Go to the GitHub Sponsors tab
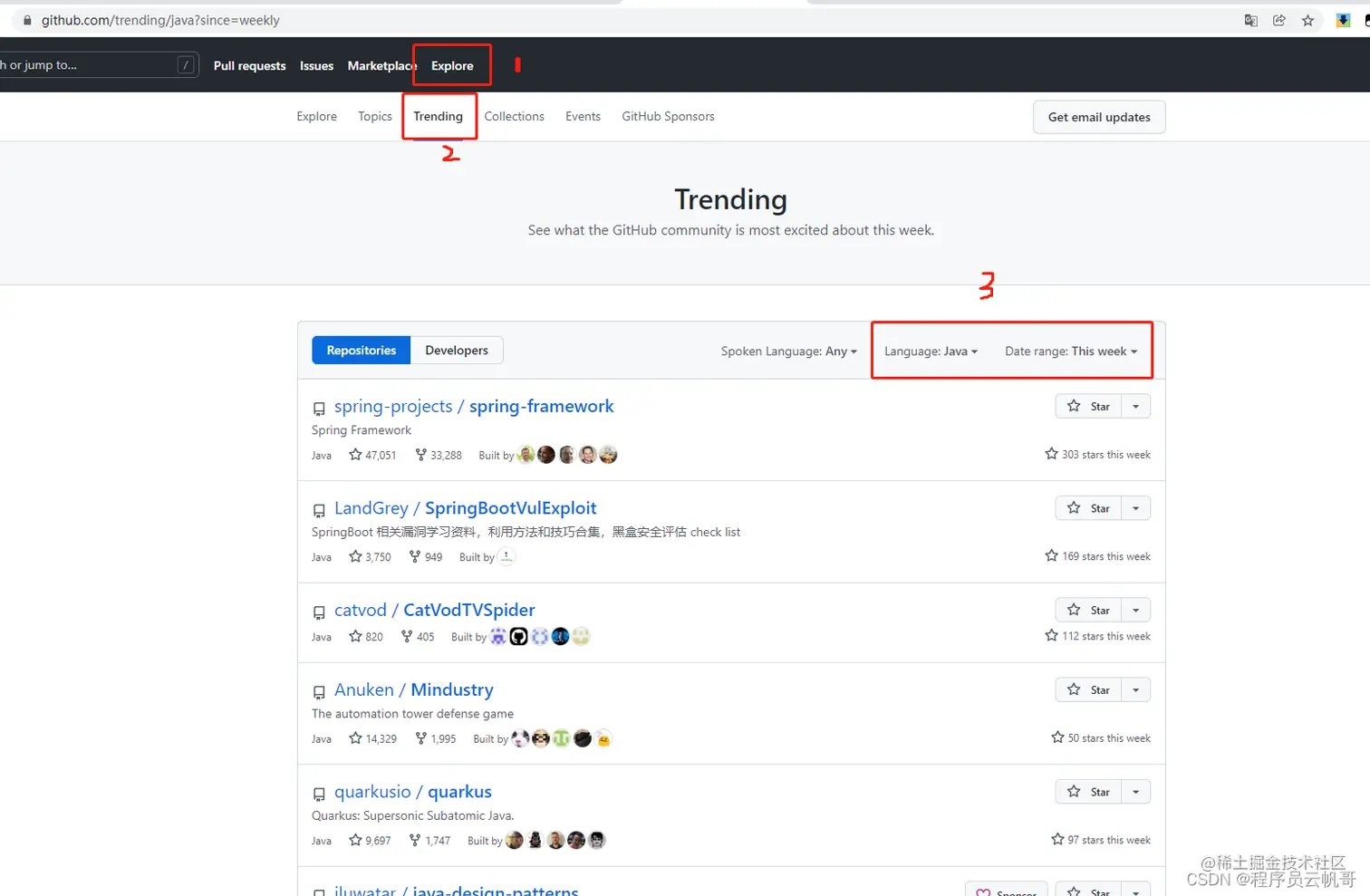Image resolution: width=1370 pixels, height=896 pixels. click(668, 116)
